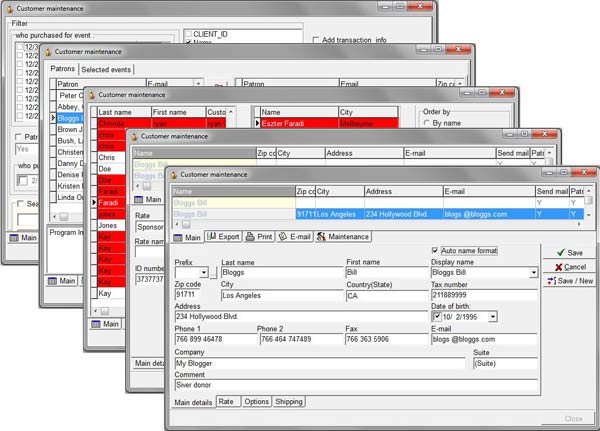Click the Save / New button
This screenshot has height=431, width=600.
pos(566,281)
